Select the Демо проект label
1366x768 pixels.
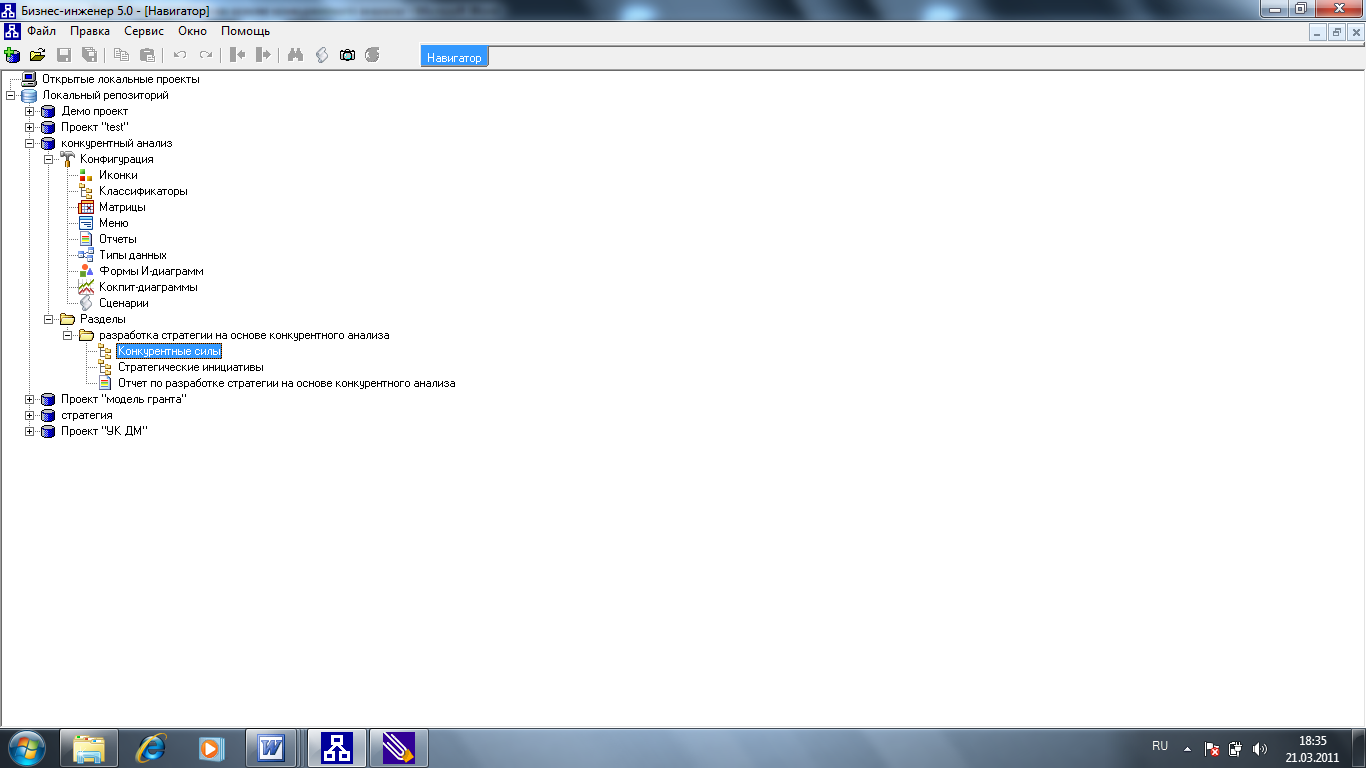95,111
